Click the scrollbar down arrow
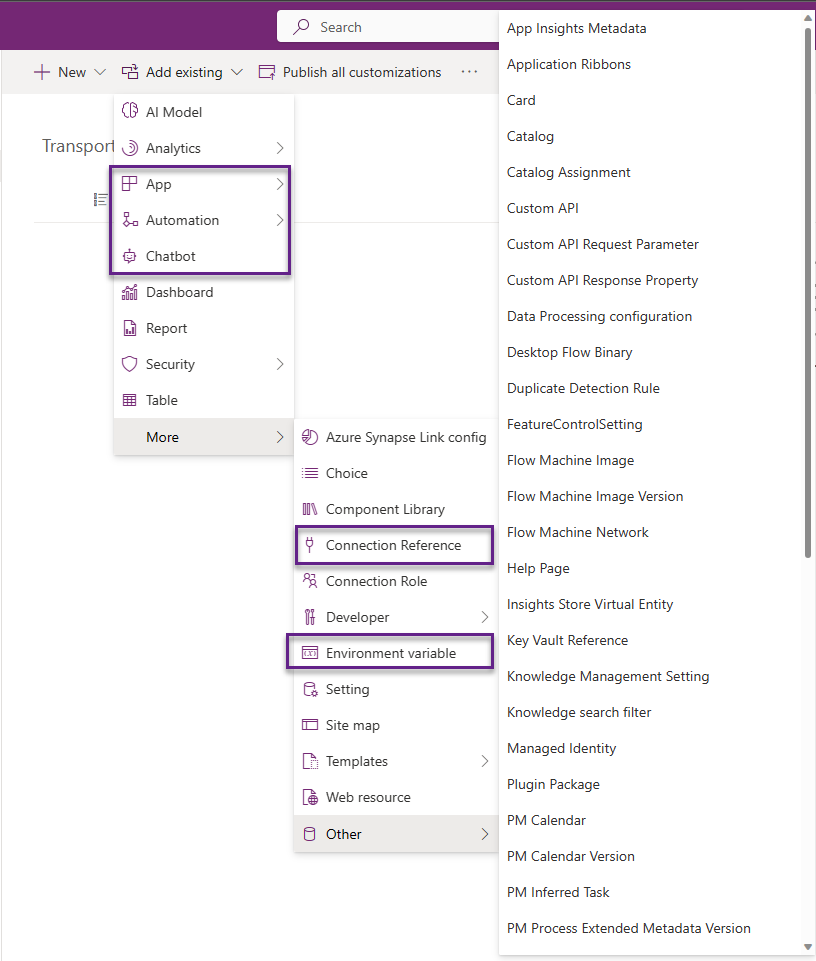The height and width of the screenshot is (961, 816). tap(808, 948)
